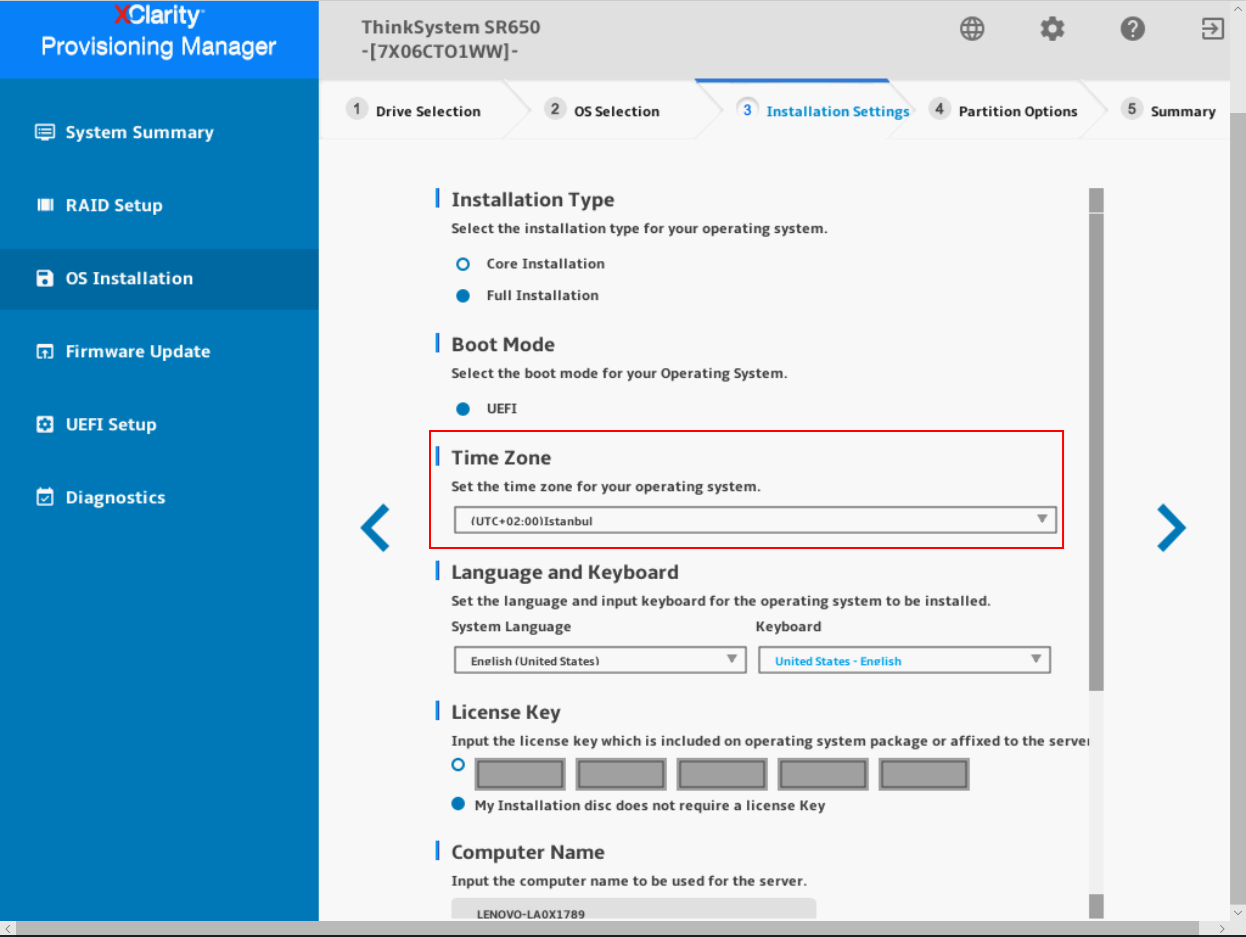Click the 'ThinkSystem SR650' title text

pos(450,27)
